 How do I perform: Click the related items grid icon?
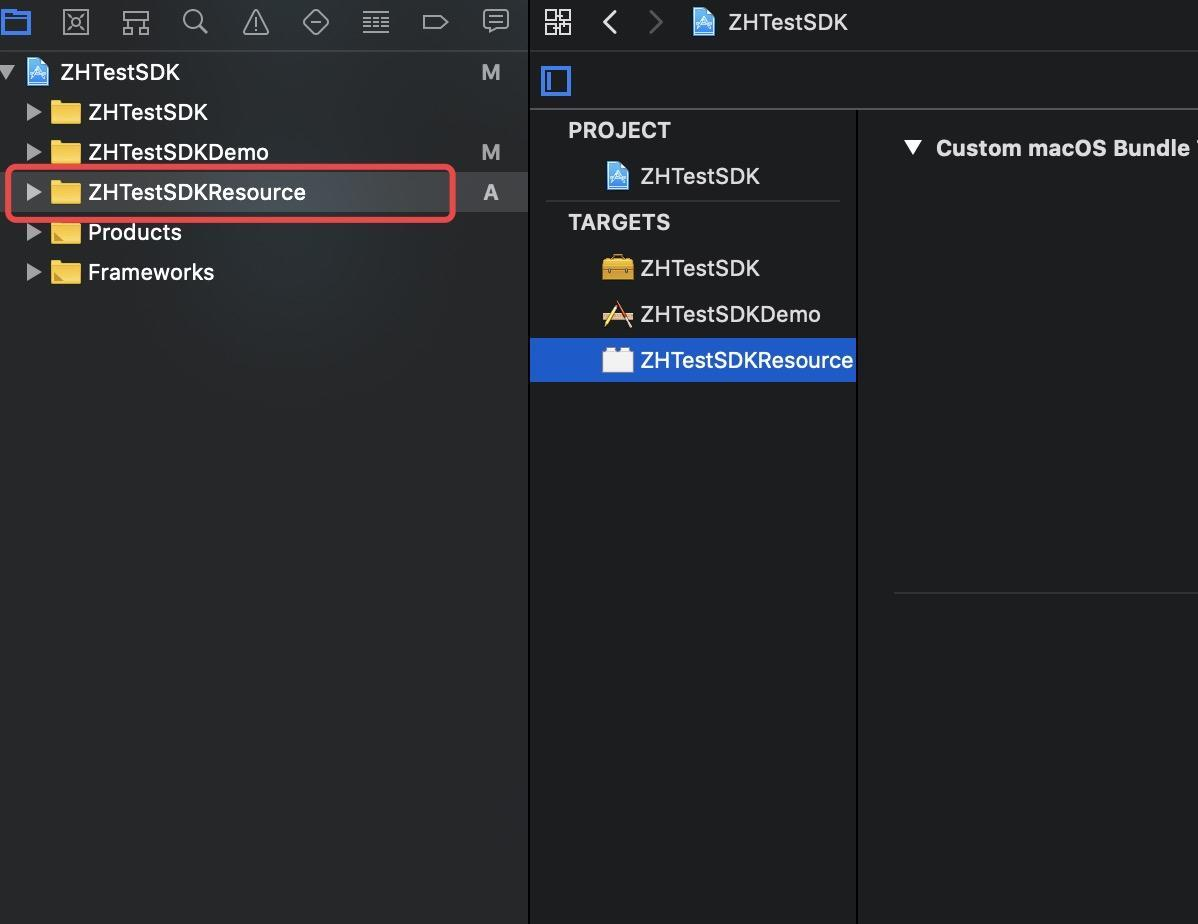coord(558,22)
